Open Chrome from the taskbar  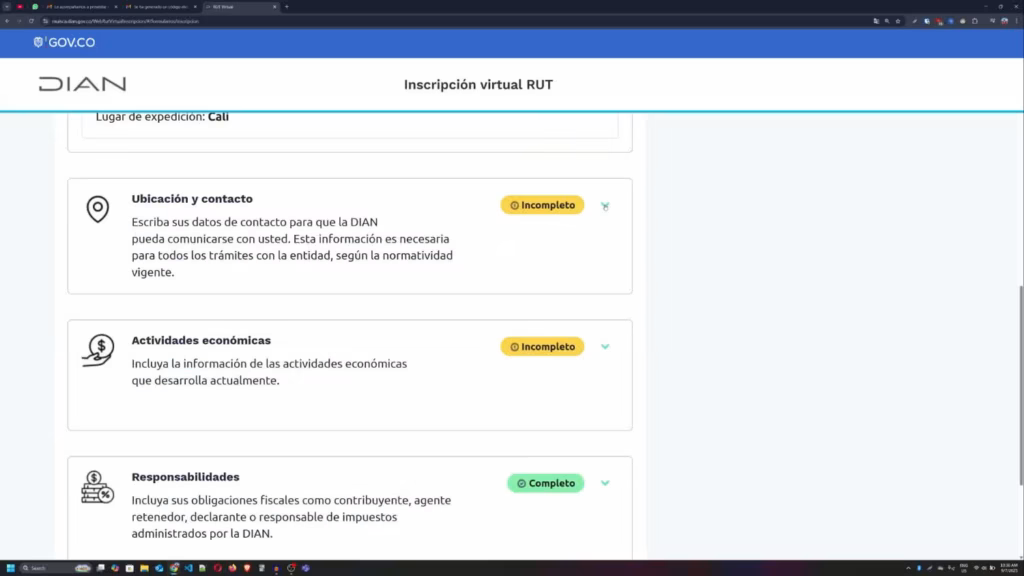pyautogui.click(x=174, y=568)
